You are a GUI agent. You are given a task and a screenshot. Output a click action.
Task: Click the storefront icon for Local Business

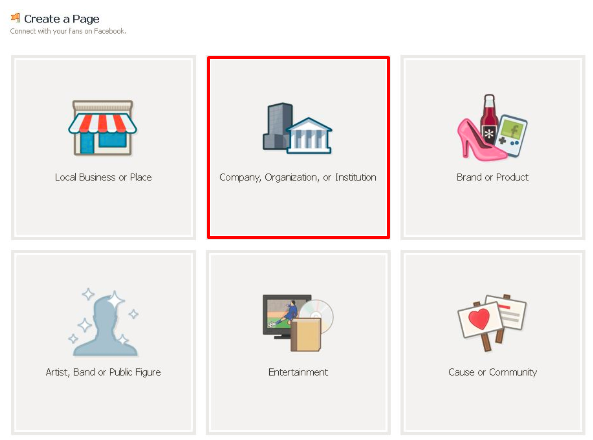tap(102, 127)
